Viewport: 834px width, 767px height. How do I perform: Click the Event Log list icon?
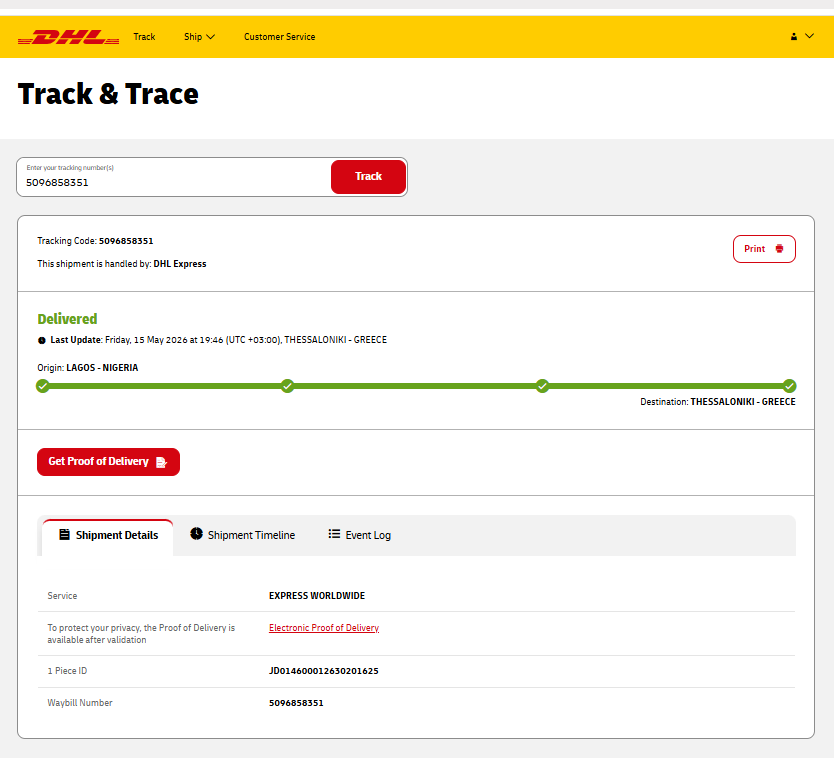pyautogui.click(x=334, y=533)
